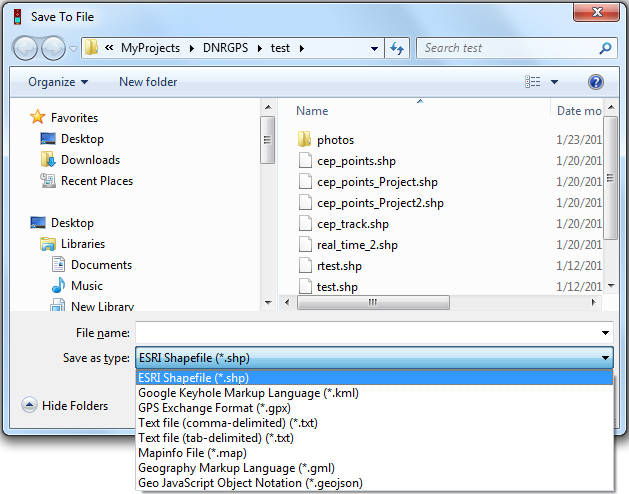Open the view options dropdown arrow
Viewport: 629px width, 494px height.
coord(554,82)
